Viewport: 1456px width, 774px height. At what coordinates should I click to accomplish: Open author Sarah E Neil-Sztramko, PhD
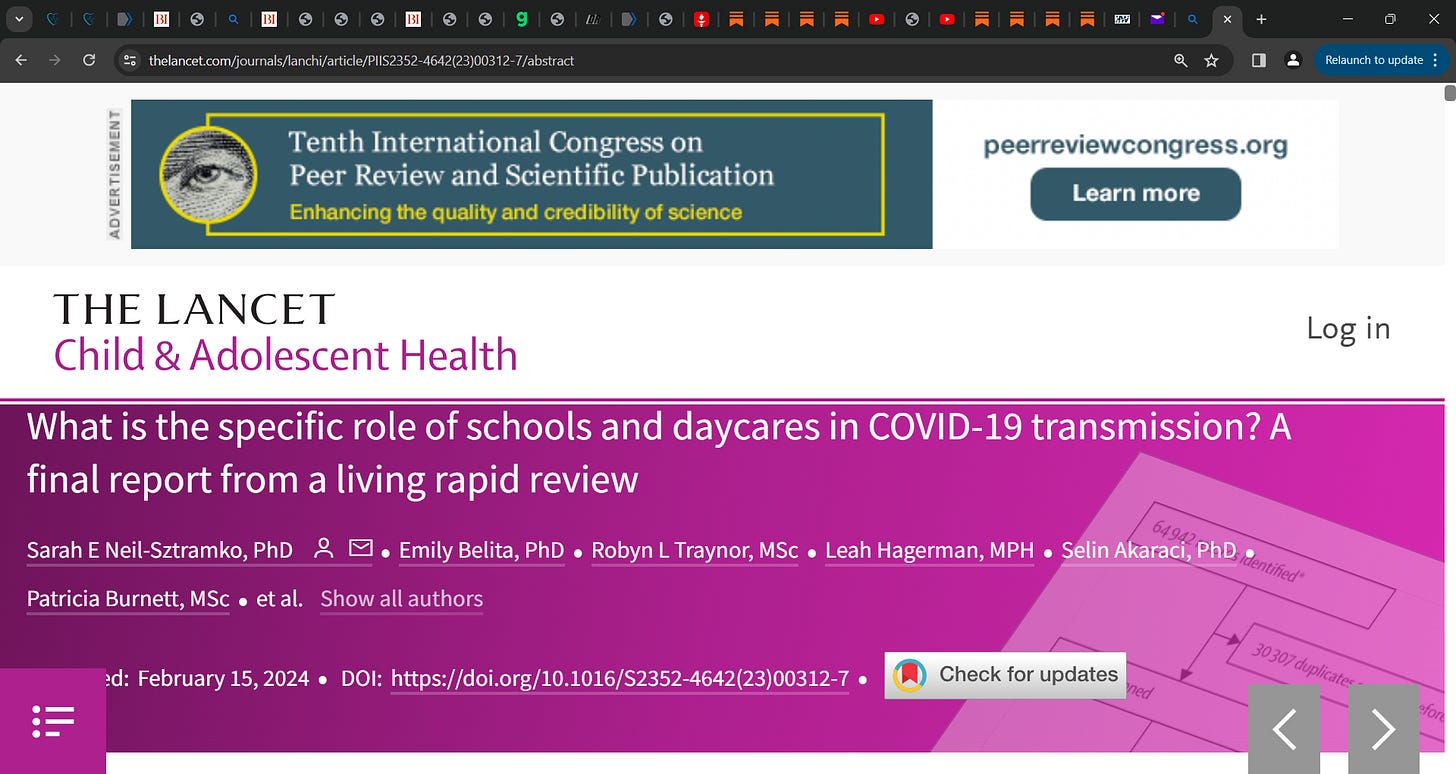coord(160,550)
